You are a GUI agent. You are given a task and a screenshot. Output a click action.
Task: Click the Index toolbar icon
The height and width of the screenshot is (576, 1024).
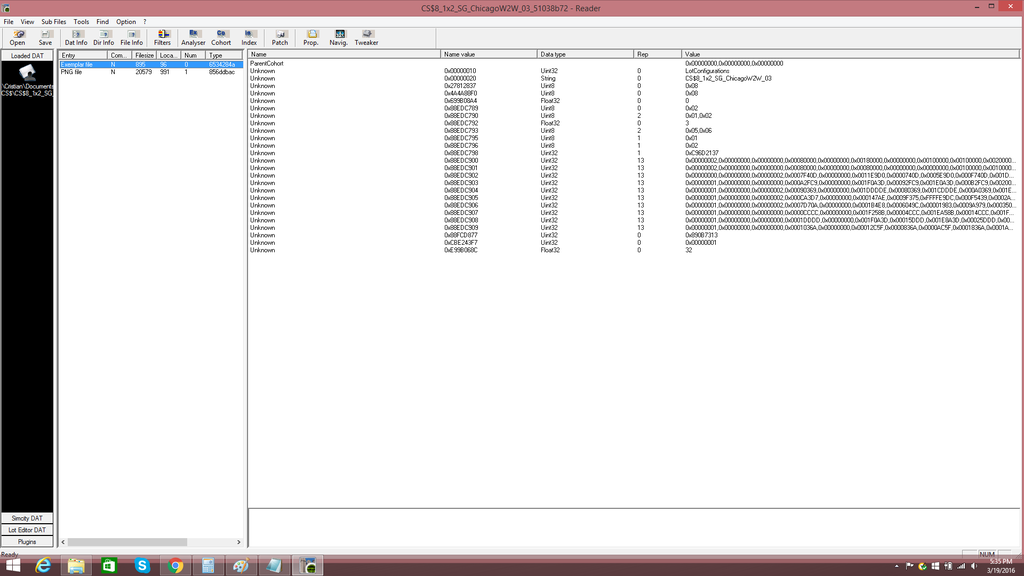tap(249, 37)
